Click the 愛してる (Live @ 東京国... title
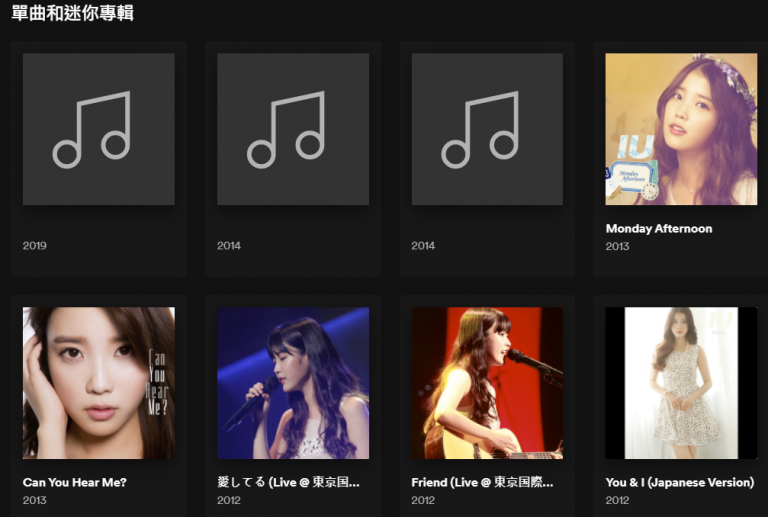 [x=288, y=482]
